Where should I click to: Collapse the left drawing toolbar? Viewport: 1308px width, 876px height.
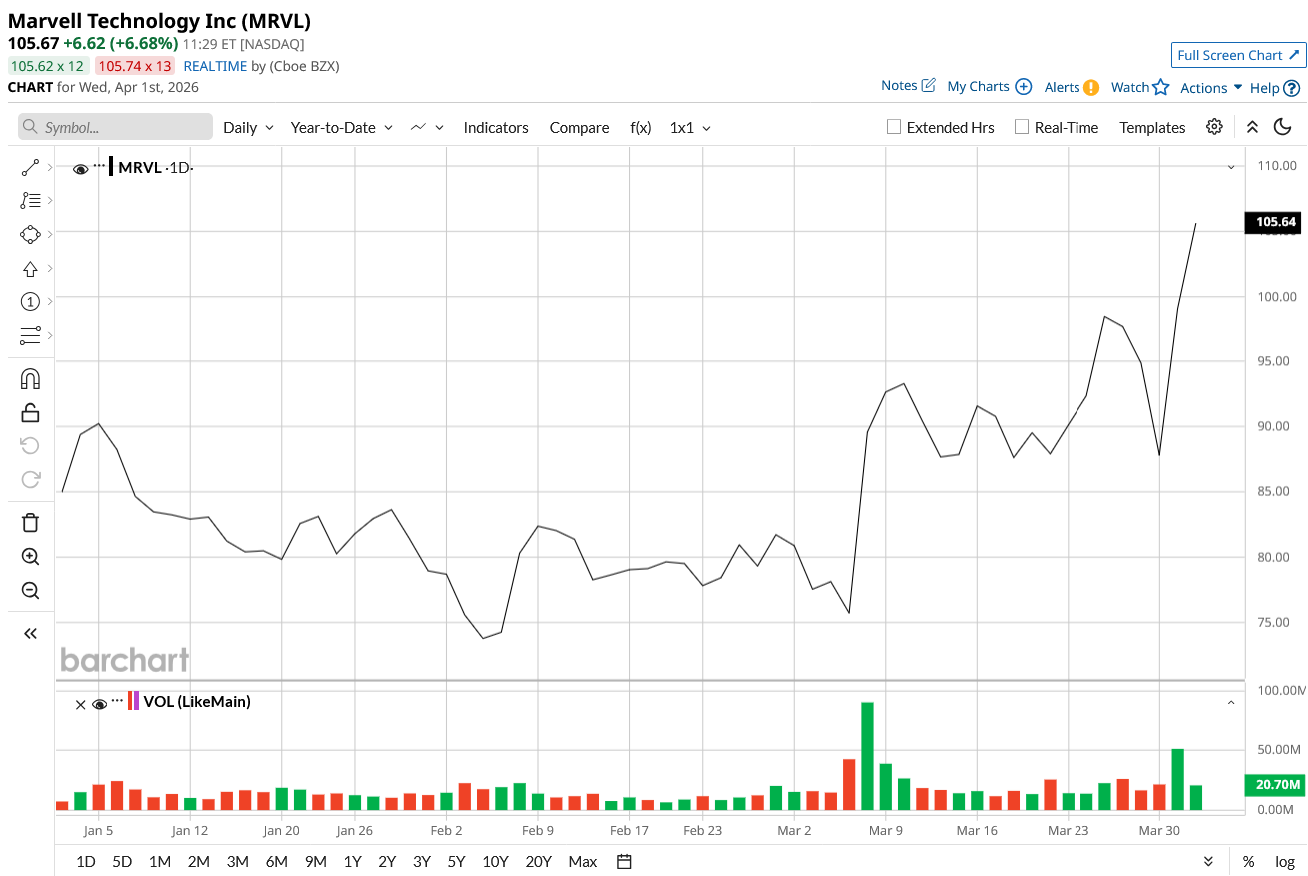(x=30, y=633)
